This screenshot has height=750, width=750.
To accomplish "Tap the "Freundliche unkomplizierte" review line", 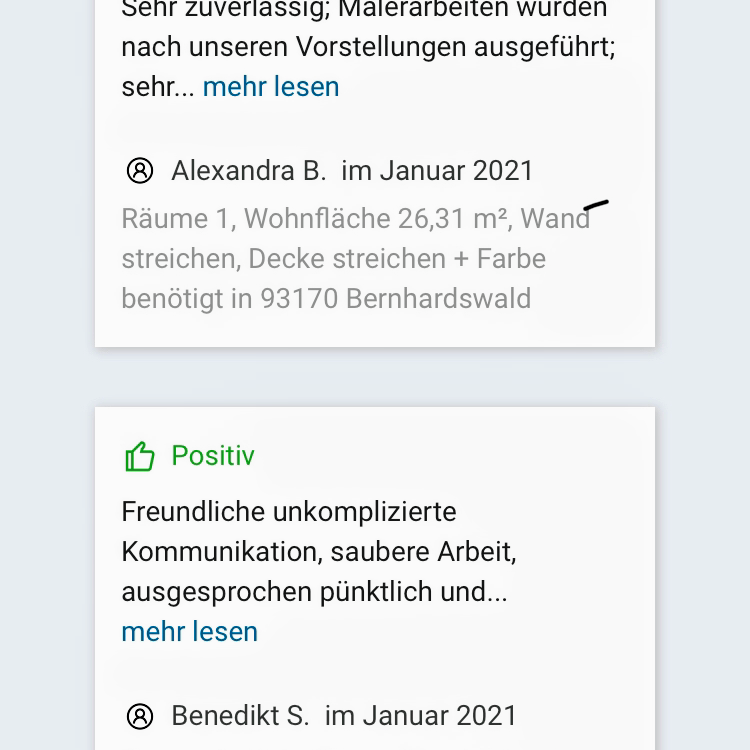I will (289, 512).
